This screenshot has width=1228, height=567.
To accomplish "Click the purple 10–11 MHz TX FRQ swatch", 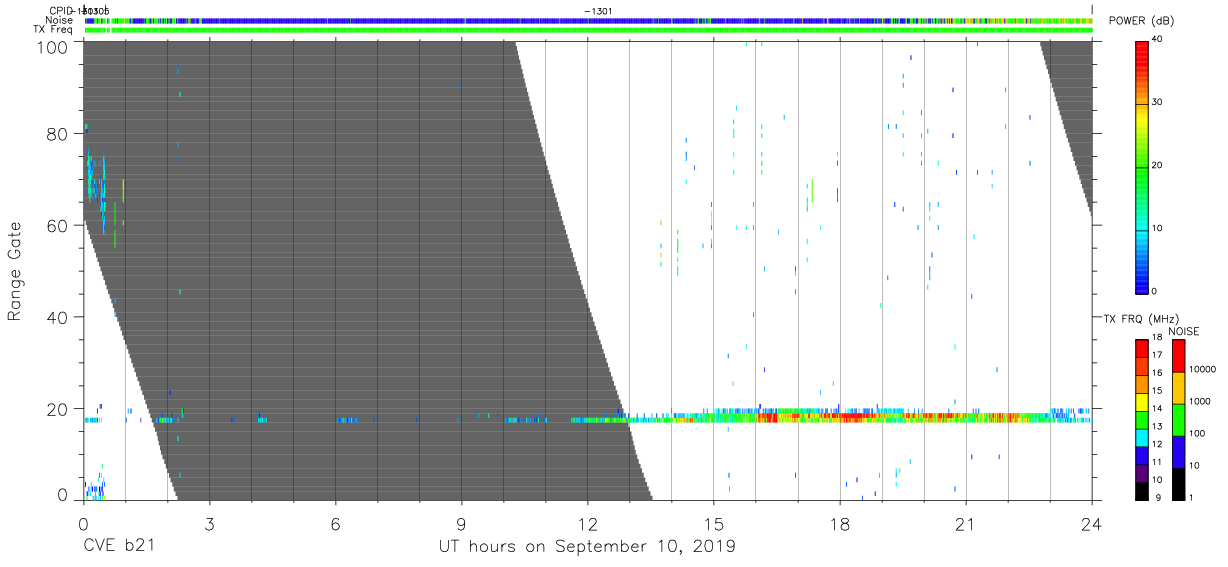I will (1142, 472).
